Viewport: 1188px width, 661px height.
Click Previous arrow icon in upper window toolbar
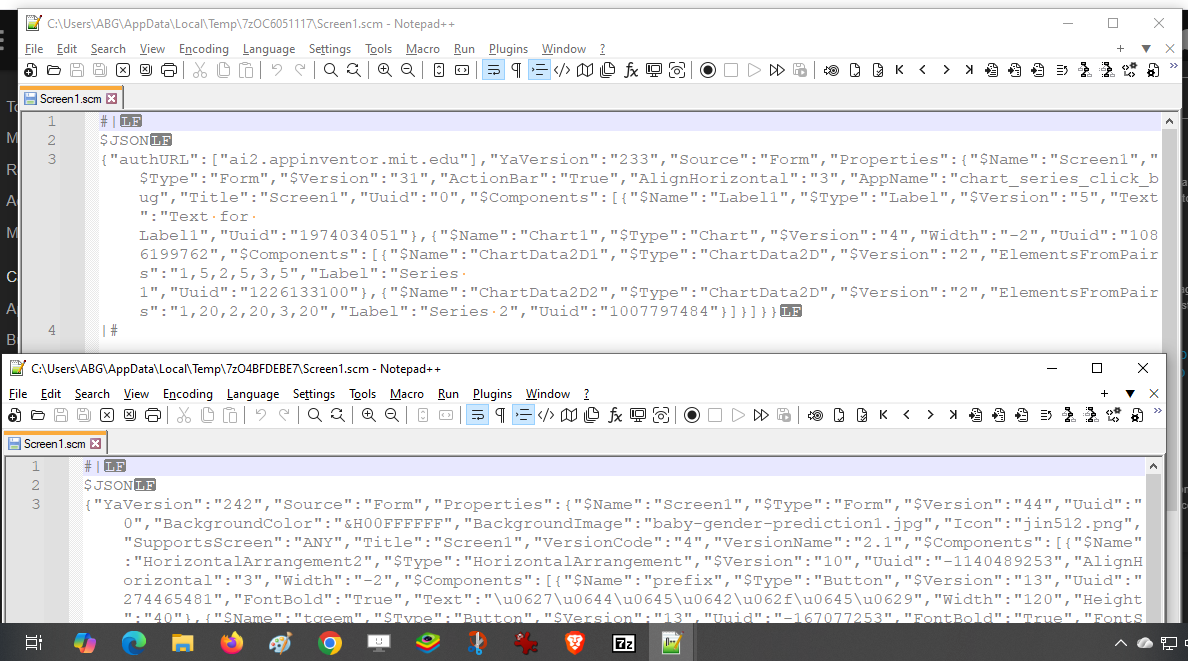(x=923, y=70)
